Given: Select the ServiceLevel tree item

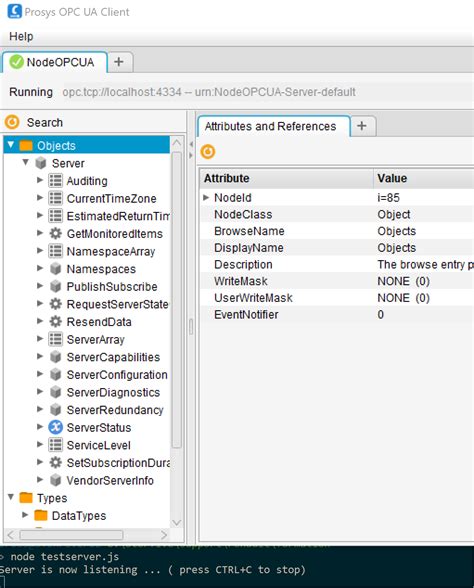Looking at the screenshot, I should pos(99,445).
